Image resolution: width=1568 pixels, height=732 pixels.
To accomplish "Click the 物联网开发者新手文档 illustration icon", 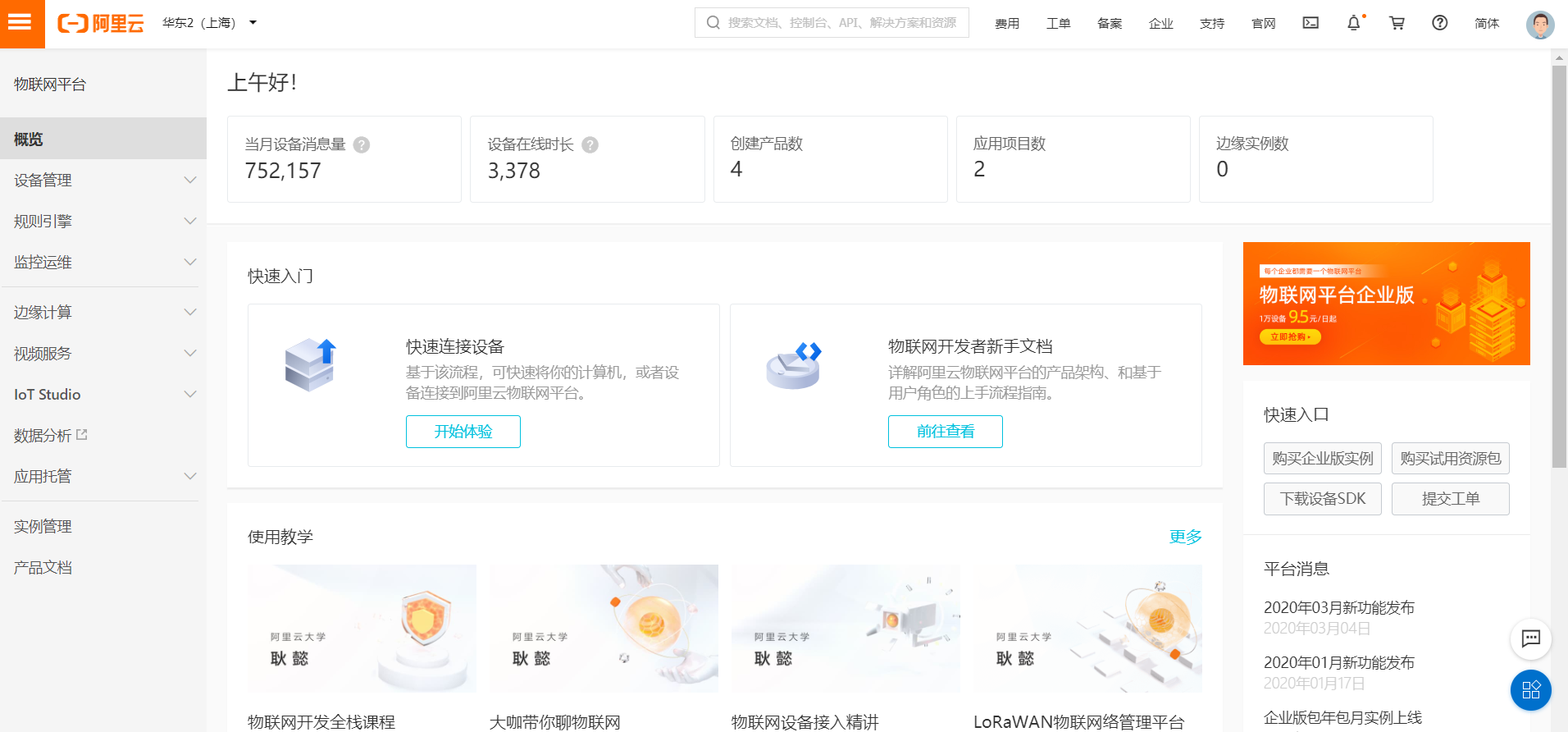I will (x=793, y=365).
